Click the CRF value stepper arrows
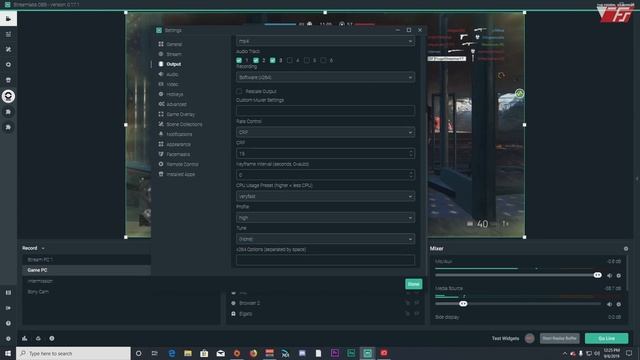 tap(411, 153)
